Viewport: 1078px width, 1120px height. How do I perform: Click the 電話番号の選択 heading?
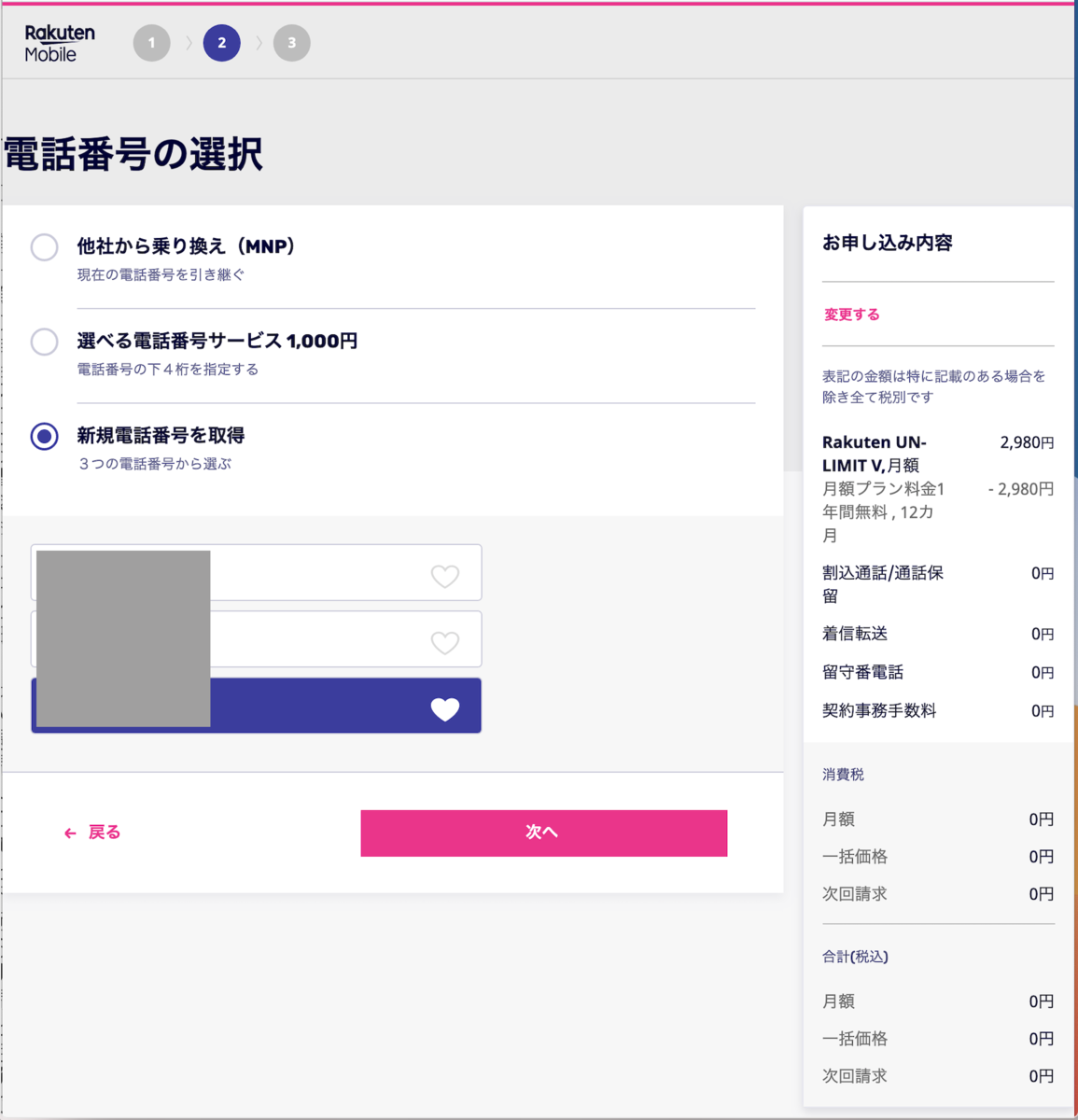click(x=133, y=154)
